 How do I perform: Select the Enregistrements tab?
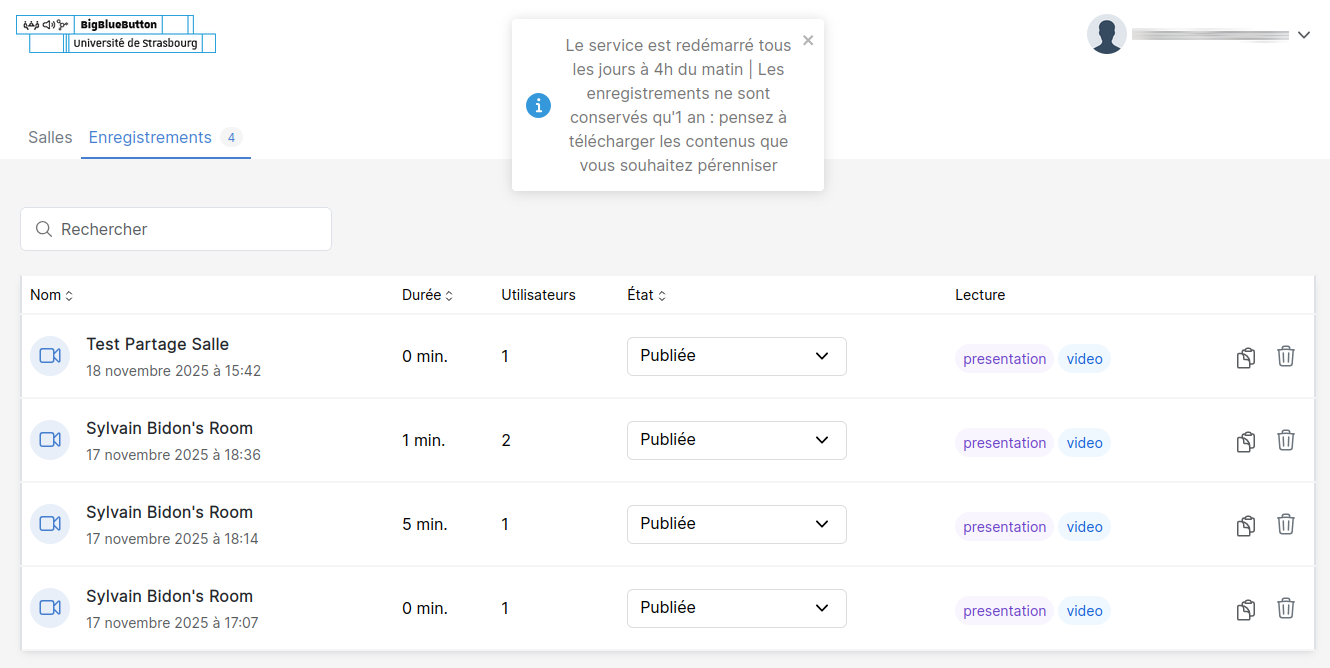(x=150, y=137)
